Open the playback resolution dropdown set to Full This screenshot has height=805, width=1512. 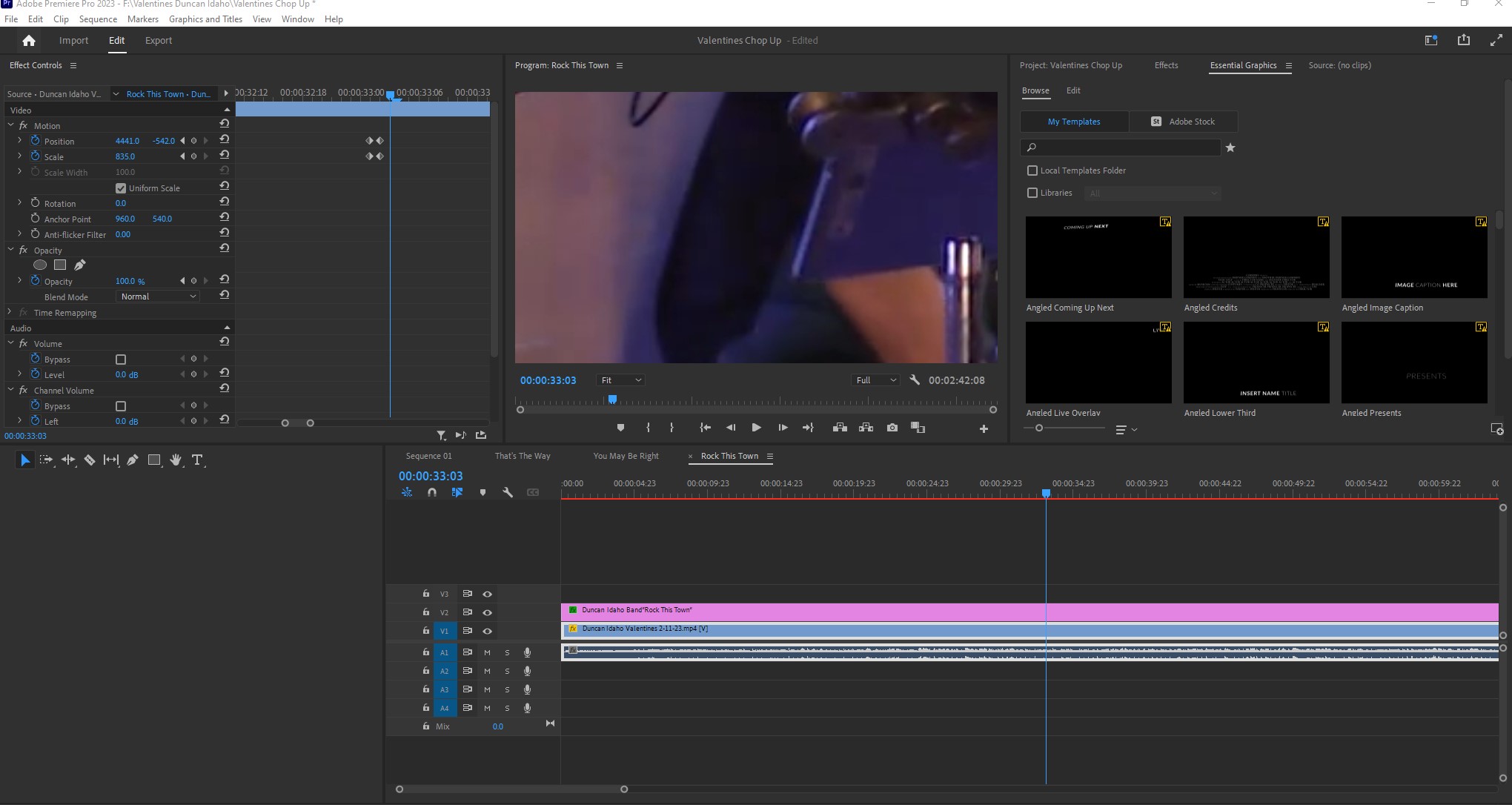[875, 380]
